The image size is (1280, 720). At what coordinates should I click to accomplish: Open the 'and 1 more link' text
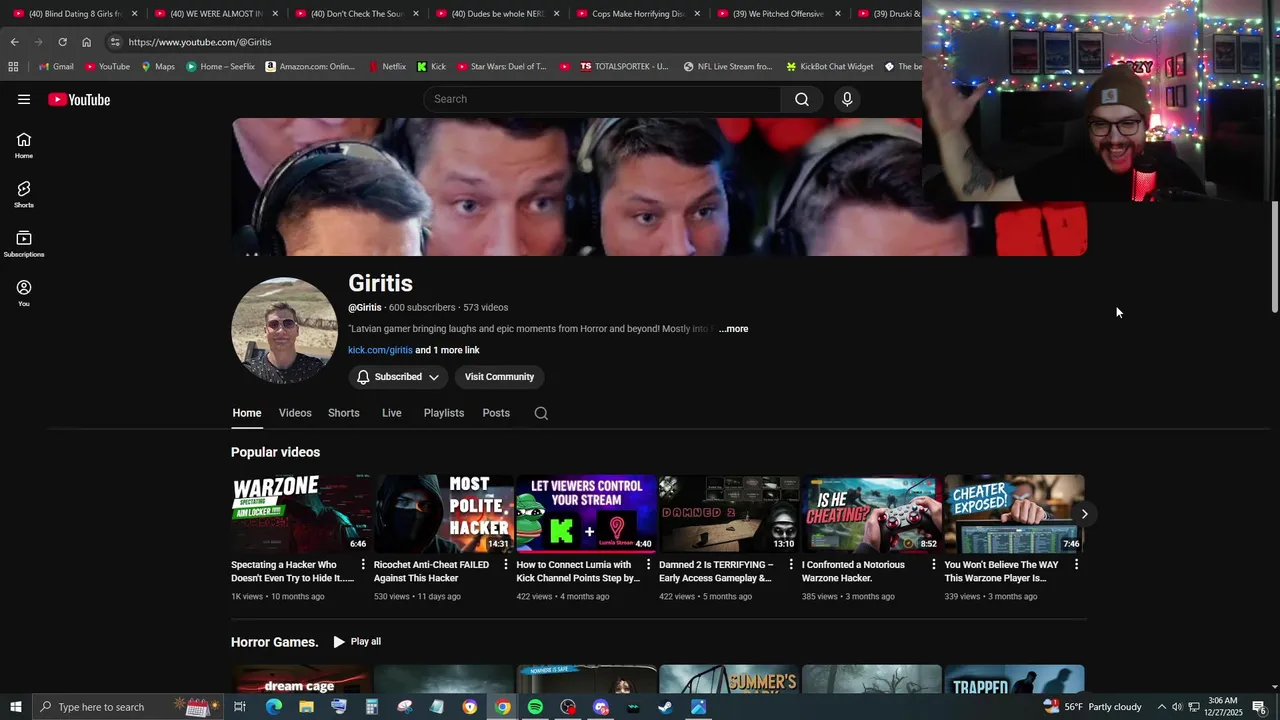tap(447, 350)
